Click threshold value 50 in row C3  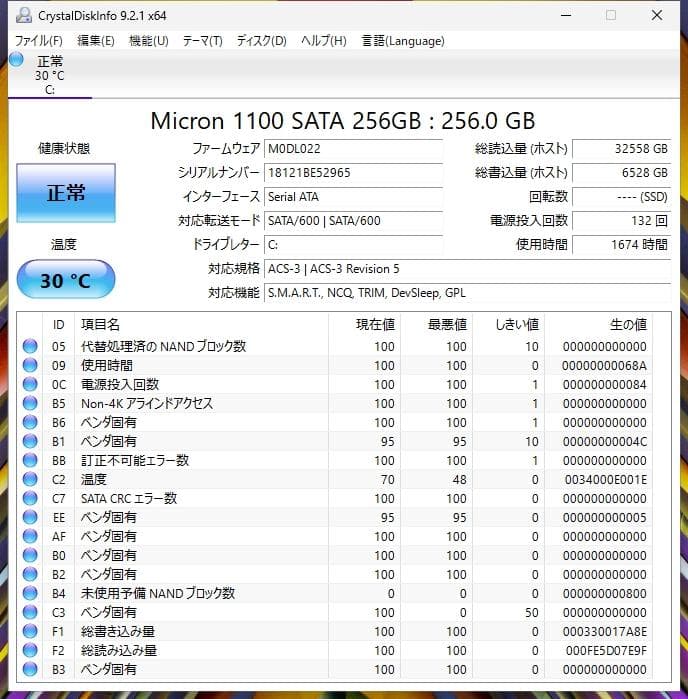click(x=531, y=613)
